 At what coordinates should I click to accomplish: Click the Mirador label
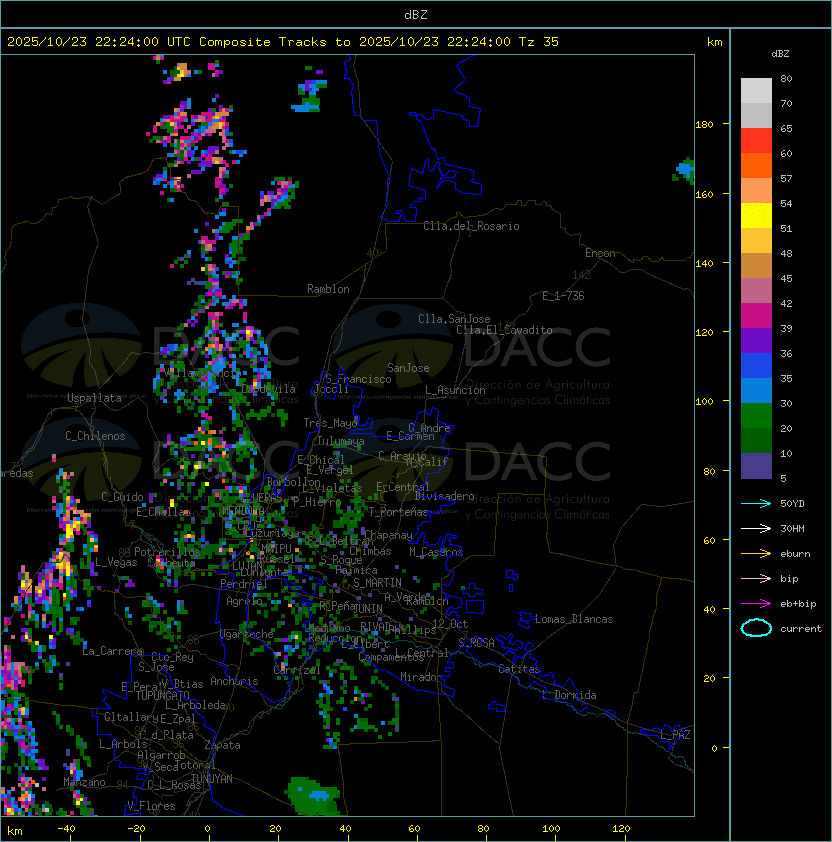422,677
